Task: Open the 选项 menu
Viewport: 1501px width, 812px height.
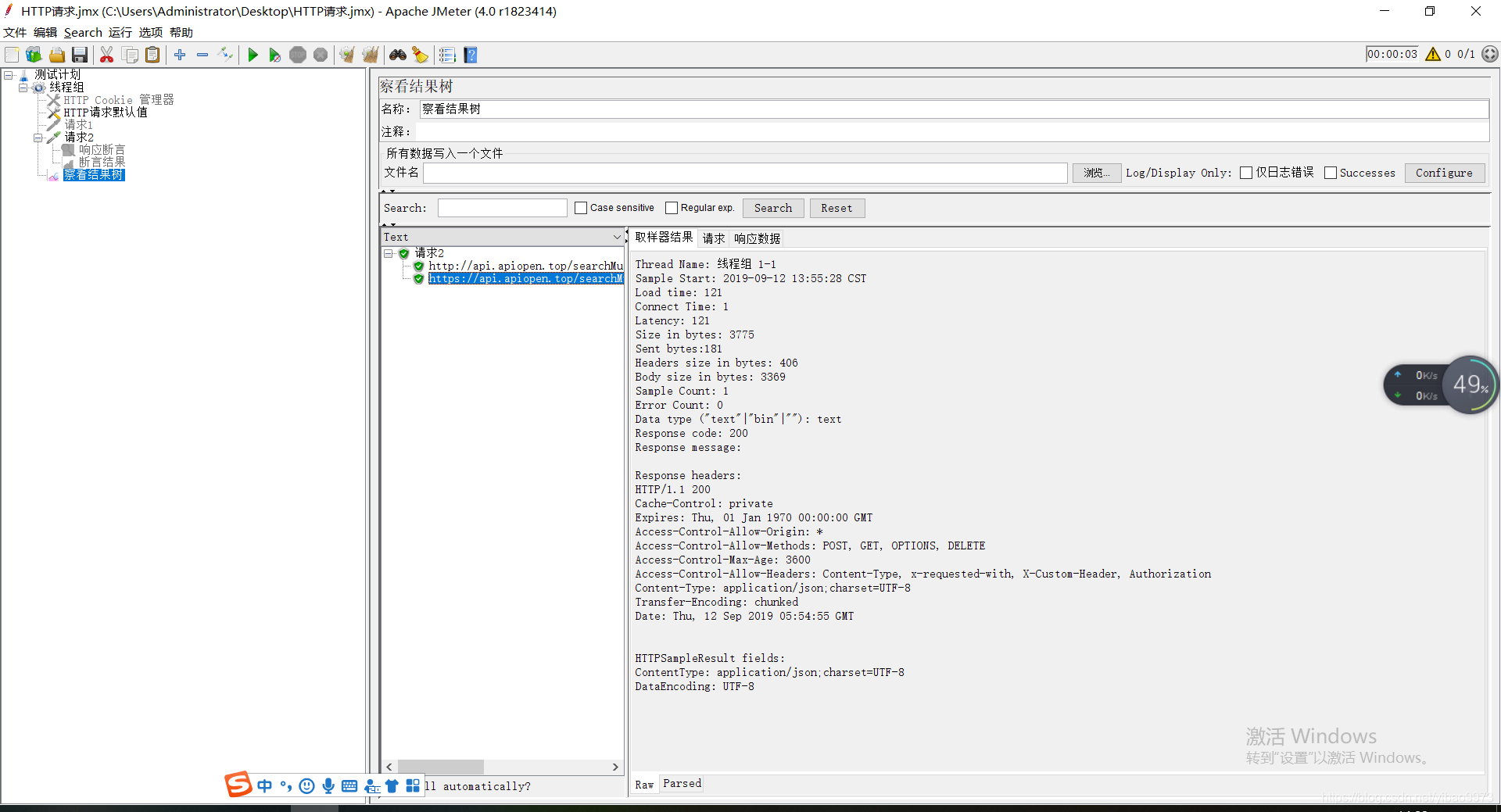Action: [x=151, y=32]
